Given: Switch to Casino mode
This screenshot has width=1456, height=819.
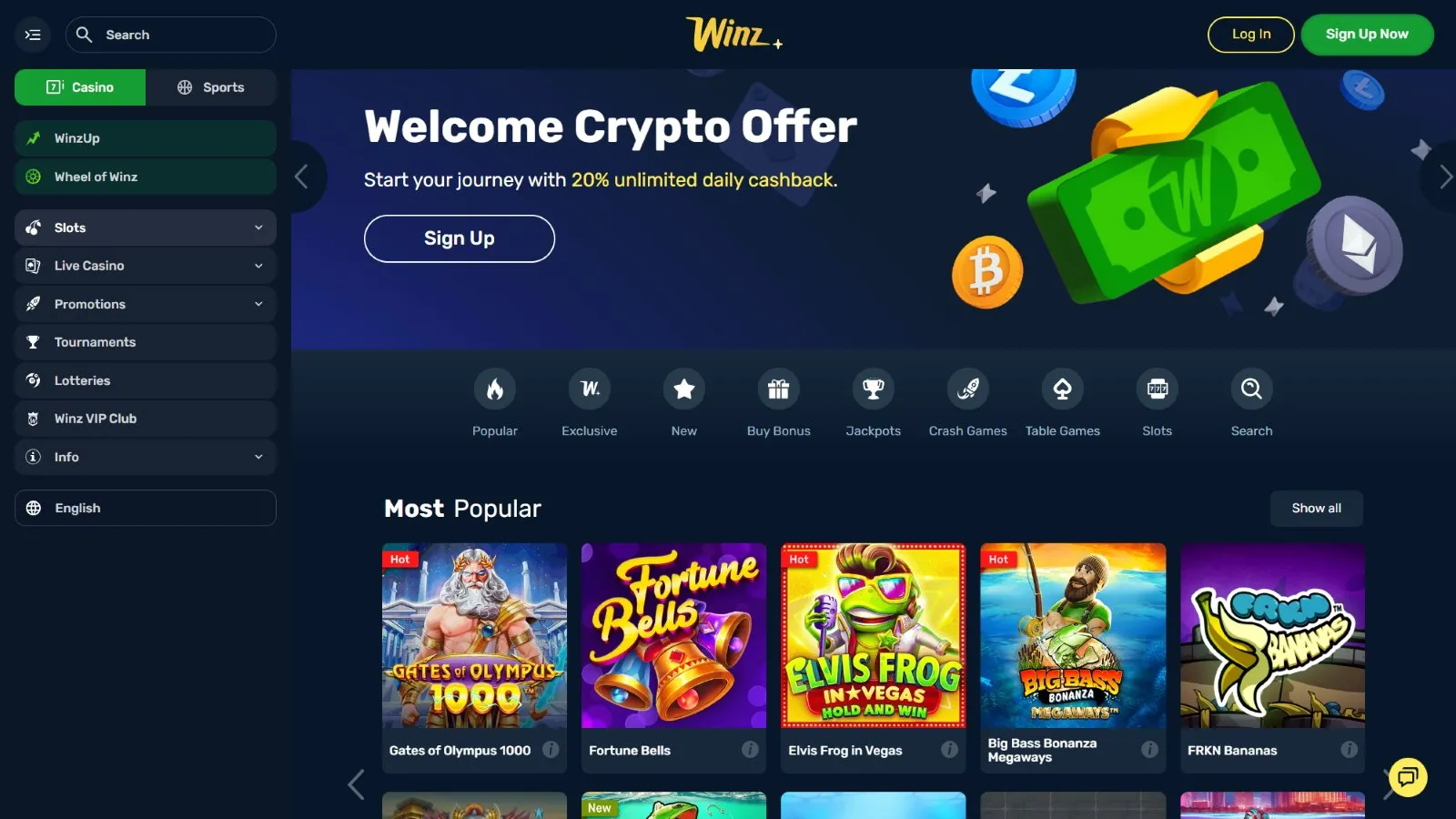Looking at the screenshot, I should point(80,87).
